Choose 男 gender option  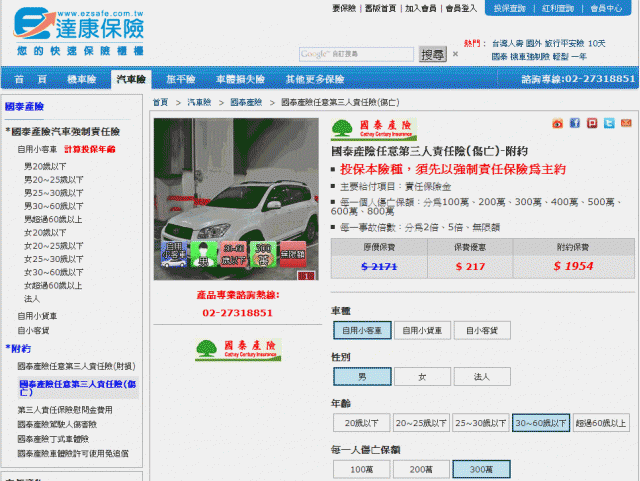click(362, 376)
